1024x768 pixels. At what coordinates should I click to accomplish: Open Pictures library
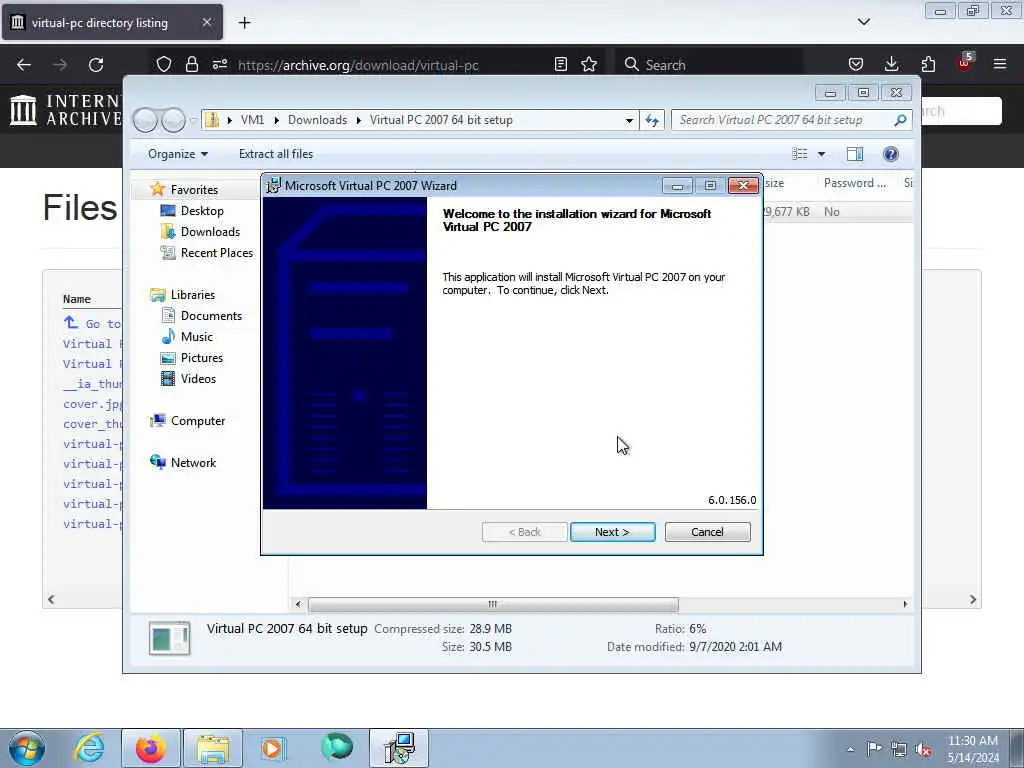tap(201, 358)
